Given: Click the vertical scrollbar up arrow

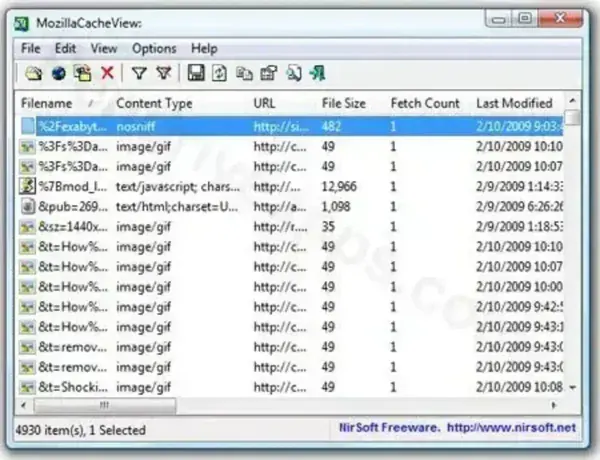Looking at the screenshot, I should 572,101.
